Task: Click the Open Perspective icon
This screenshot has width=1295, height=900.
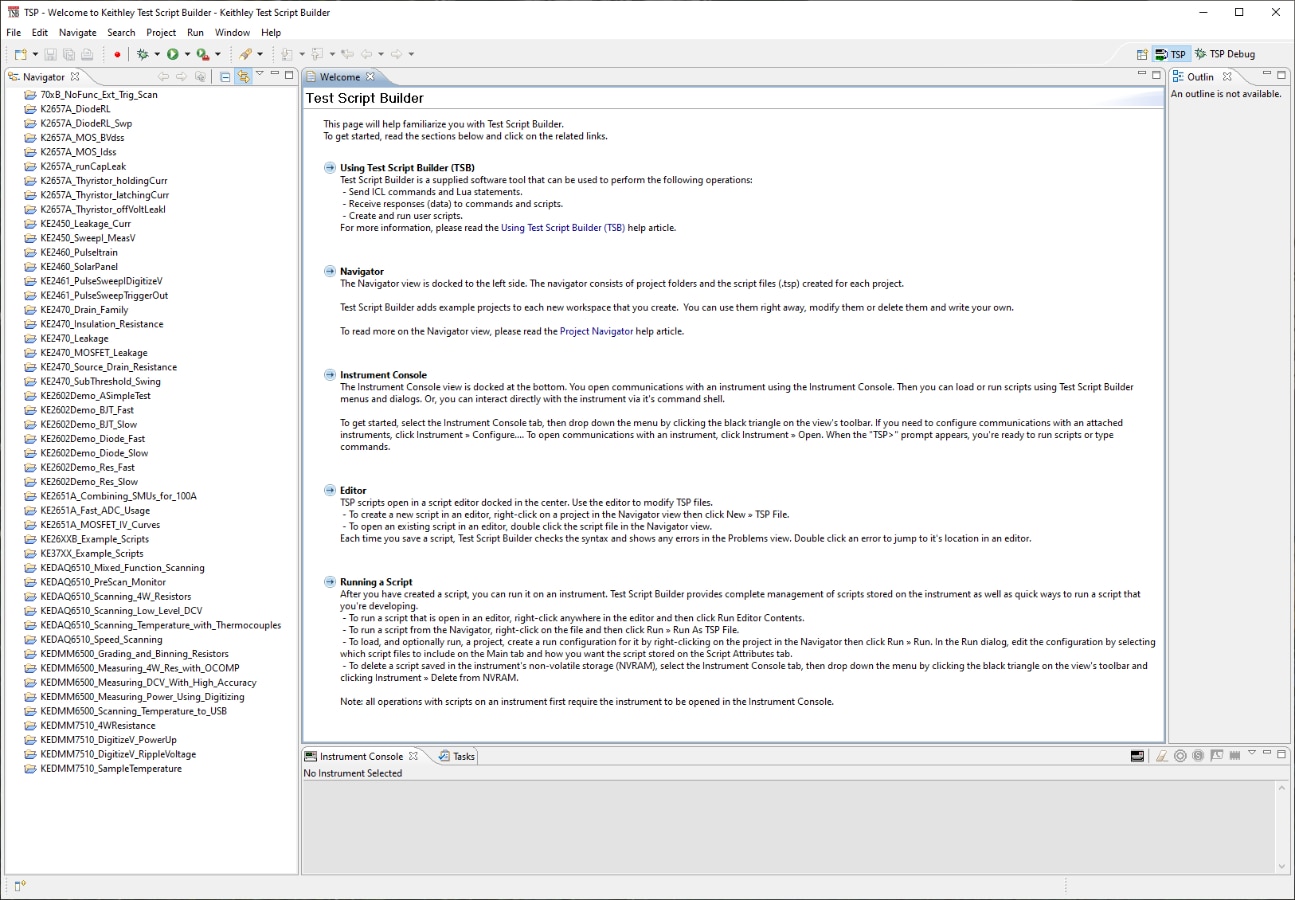Action: coord(1142,54)
